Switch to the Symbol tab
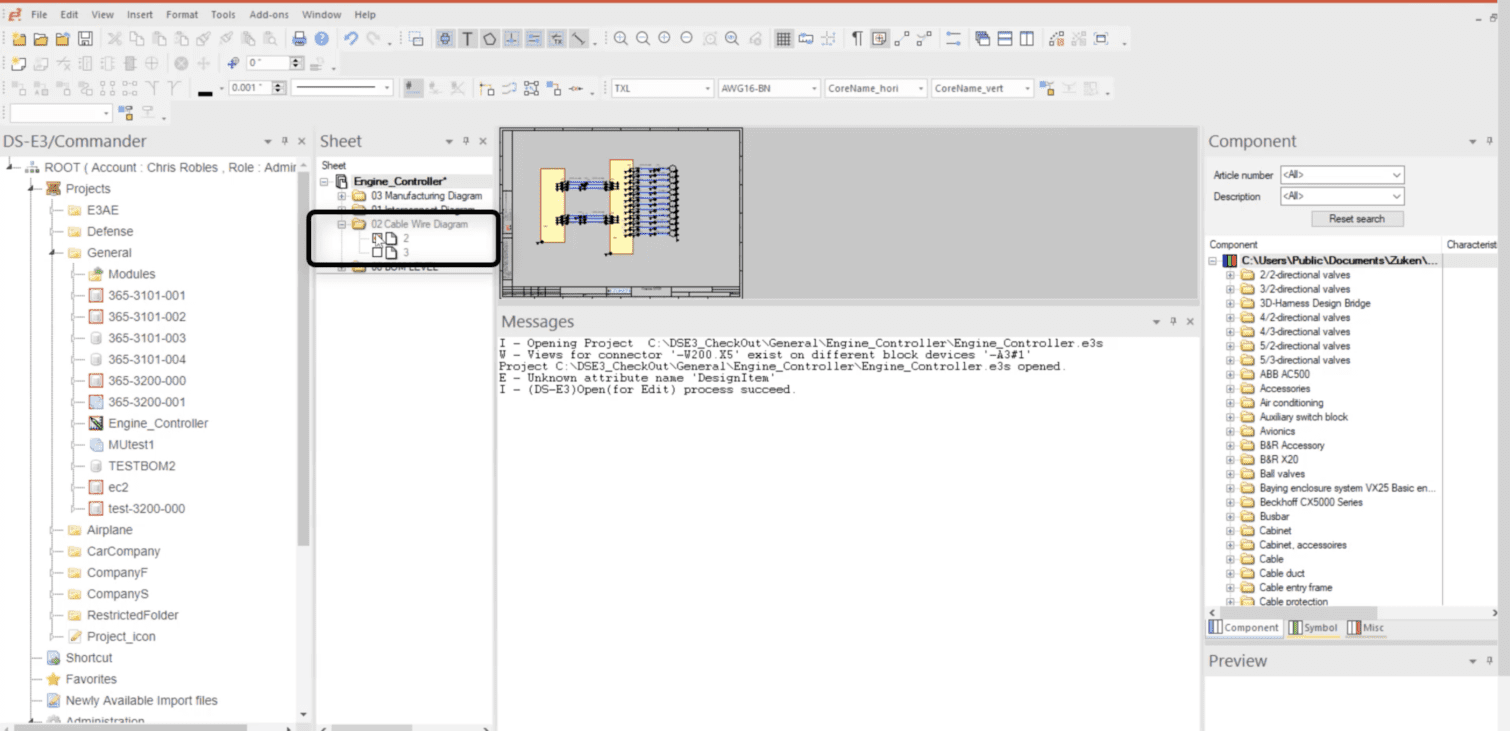The image size is (1510, 731). pos(1313,628)
